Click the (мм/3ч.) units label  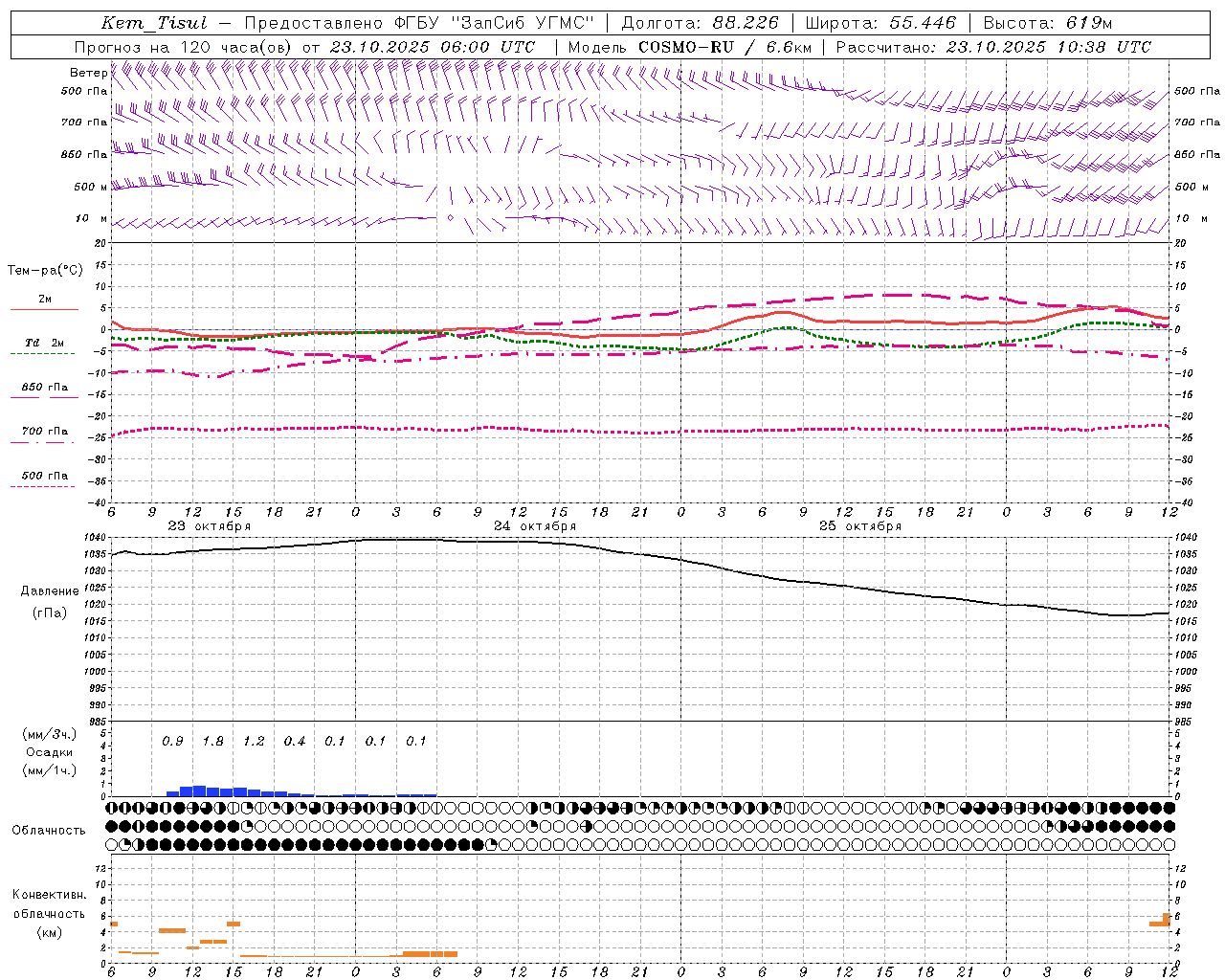(x=50, y=734)
